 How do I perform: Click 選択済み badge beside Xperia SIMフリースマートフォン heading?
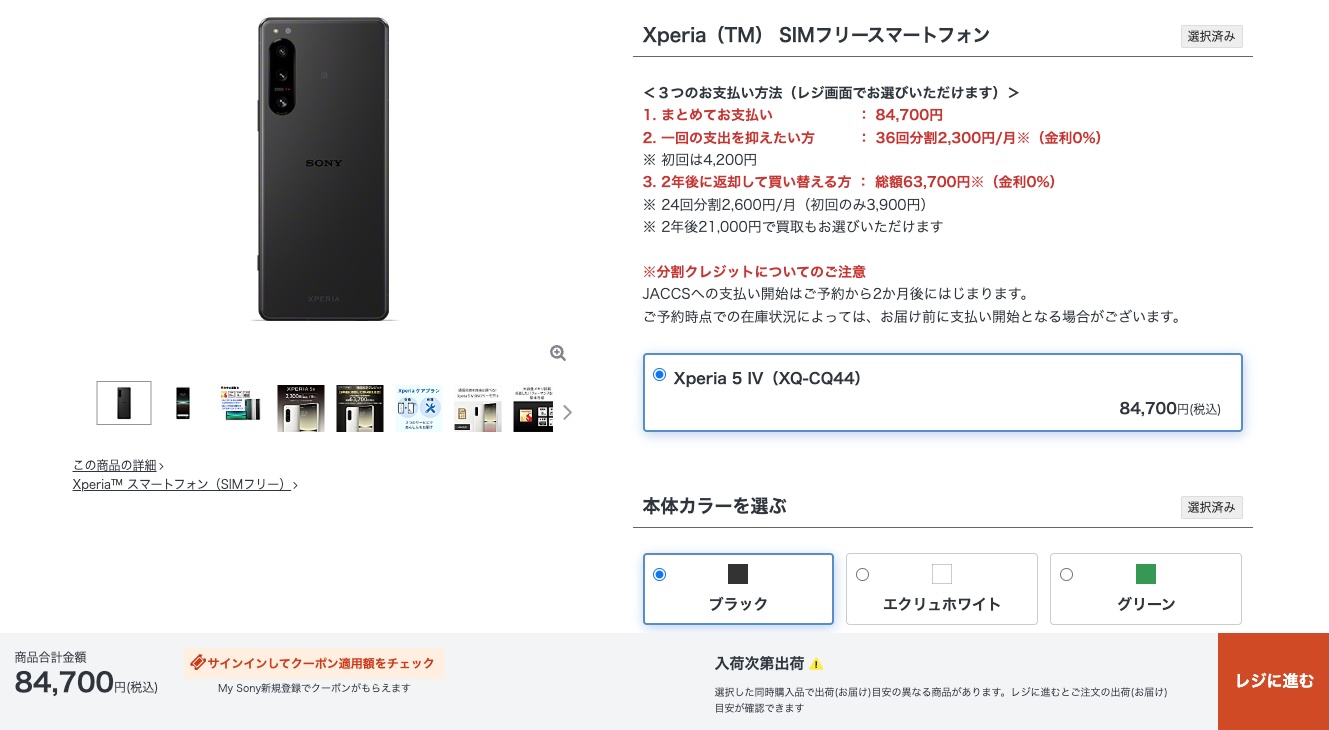coord(1211,37)
